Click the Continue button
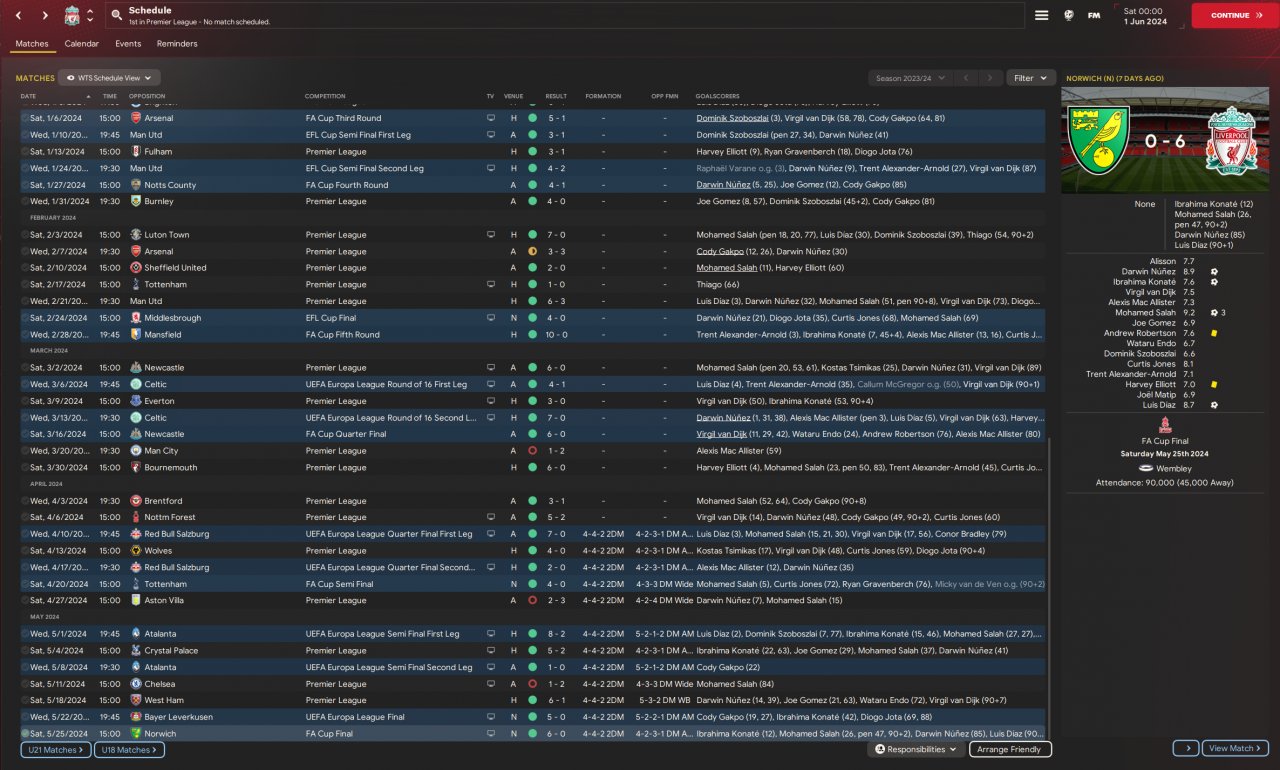Viewport: 1280px width, 770px height. point(1235,15)
